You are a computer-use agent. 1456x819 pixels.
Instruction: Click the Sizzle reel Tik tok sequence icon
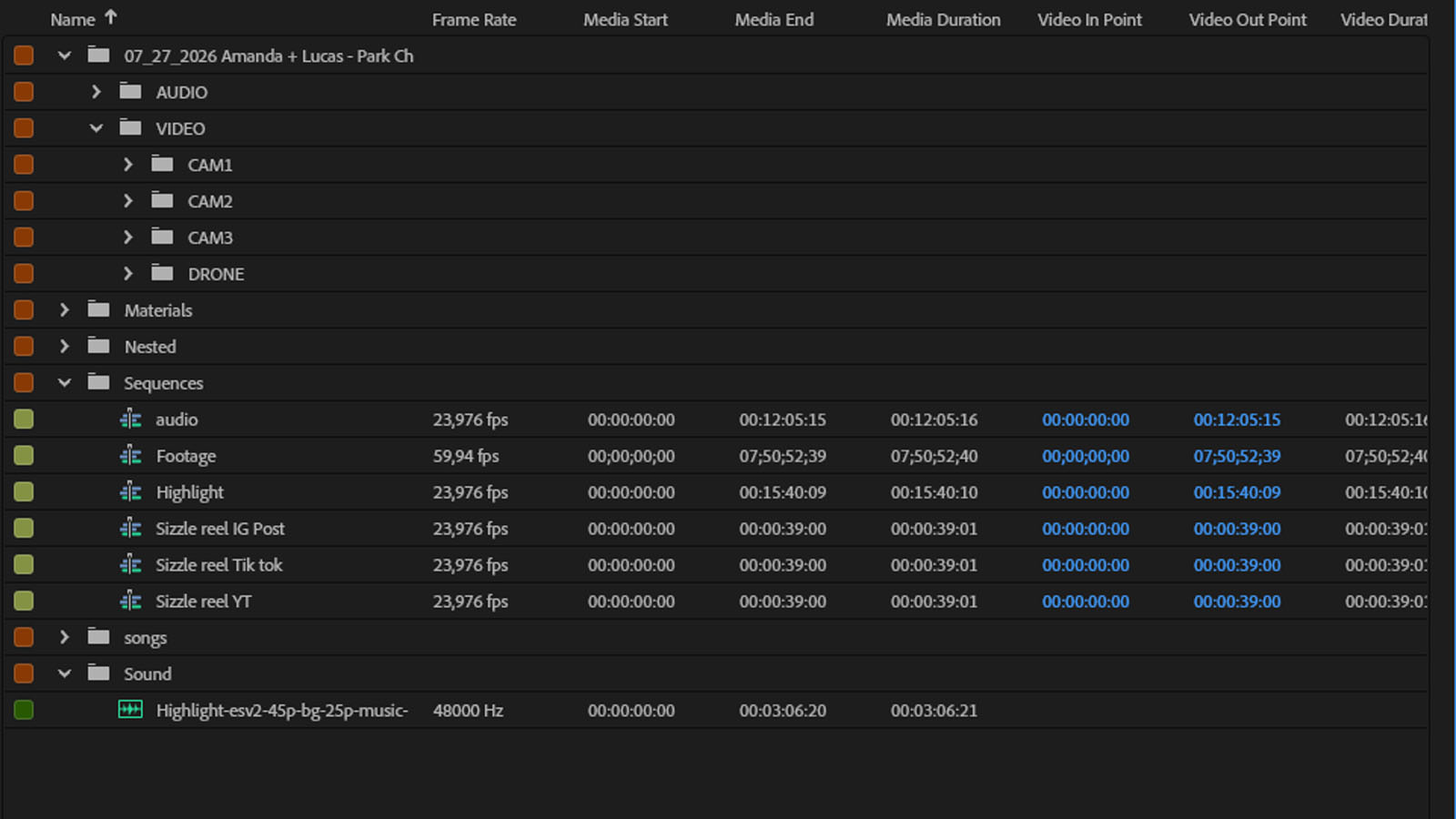(x=130, y=565)
